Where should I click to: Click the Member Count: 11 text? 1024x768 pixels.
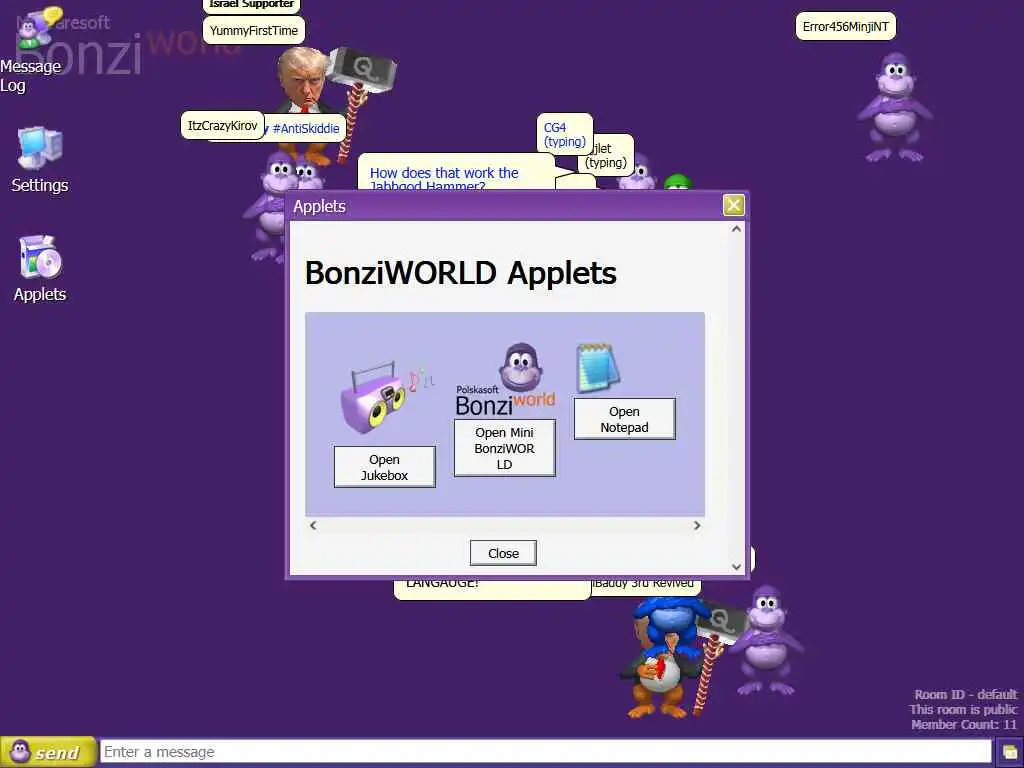click(x=963, y=724)
